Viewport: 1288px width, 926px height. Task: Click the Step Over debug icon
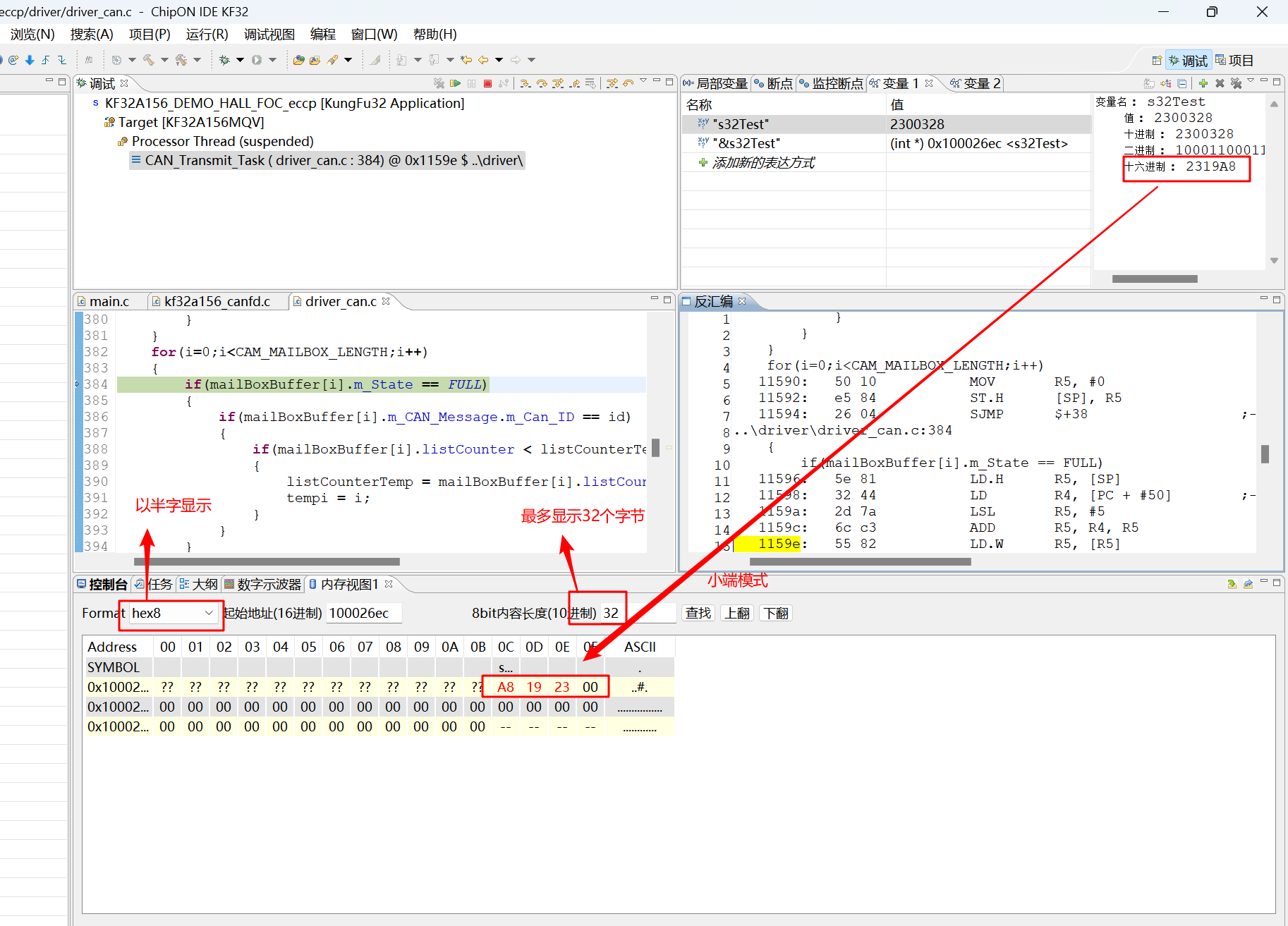tap(542, 83)
